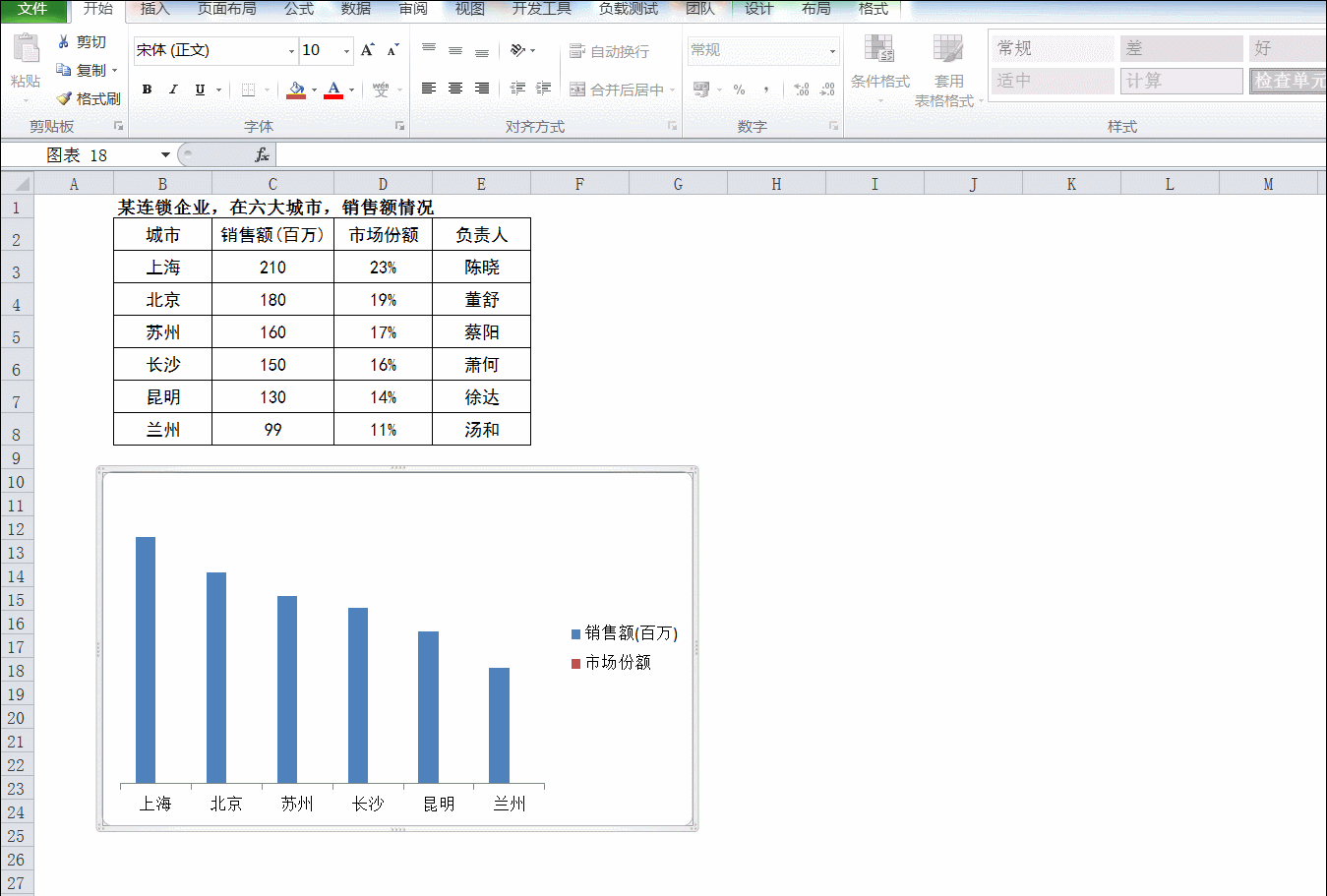This screenshot has width=1327, height=896.
Task: Toggle bold formatting button
Action: coord(147,90)
